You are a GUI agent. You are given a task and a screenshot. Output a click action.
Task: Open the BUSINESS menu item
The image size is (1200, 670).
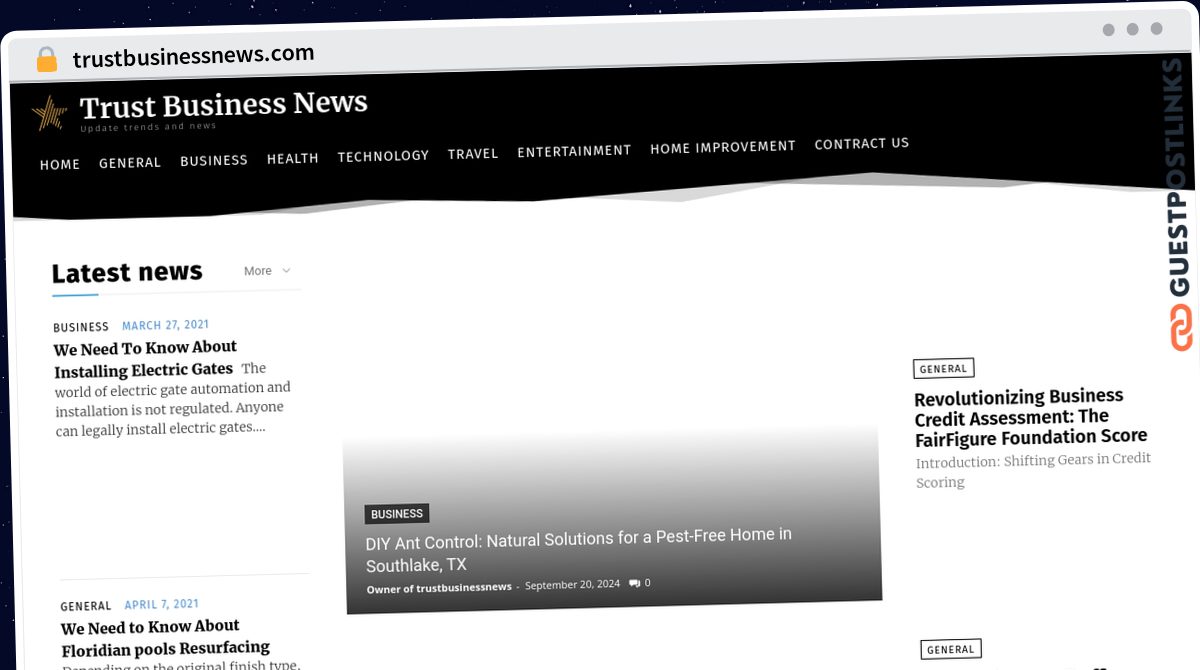[x=214, y=160]
